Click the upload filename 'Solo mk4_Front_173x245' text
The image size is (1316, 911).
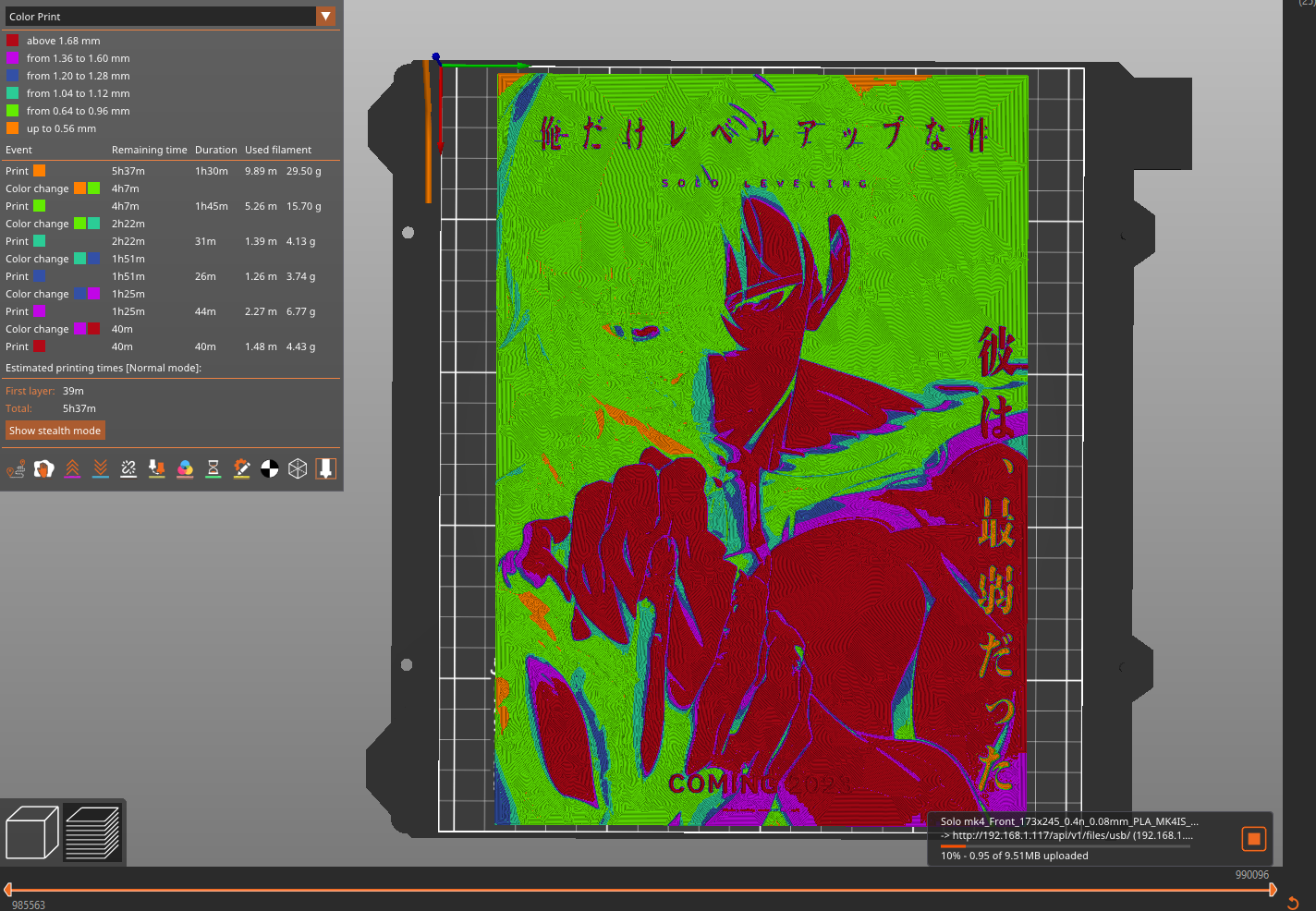click(x=1069, y=821)
